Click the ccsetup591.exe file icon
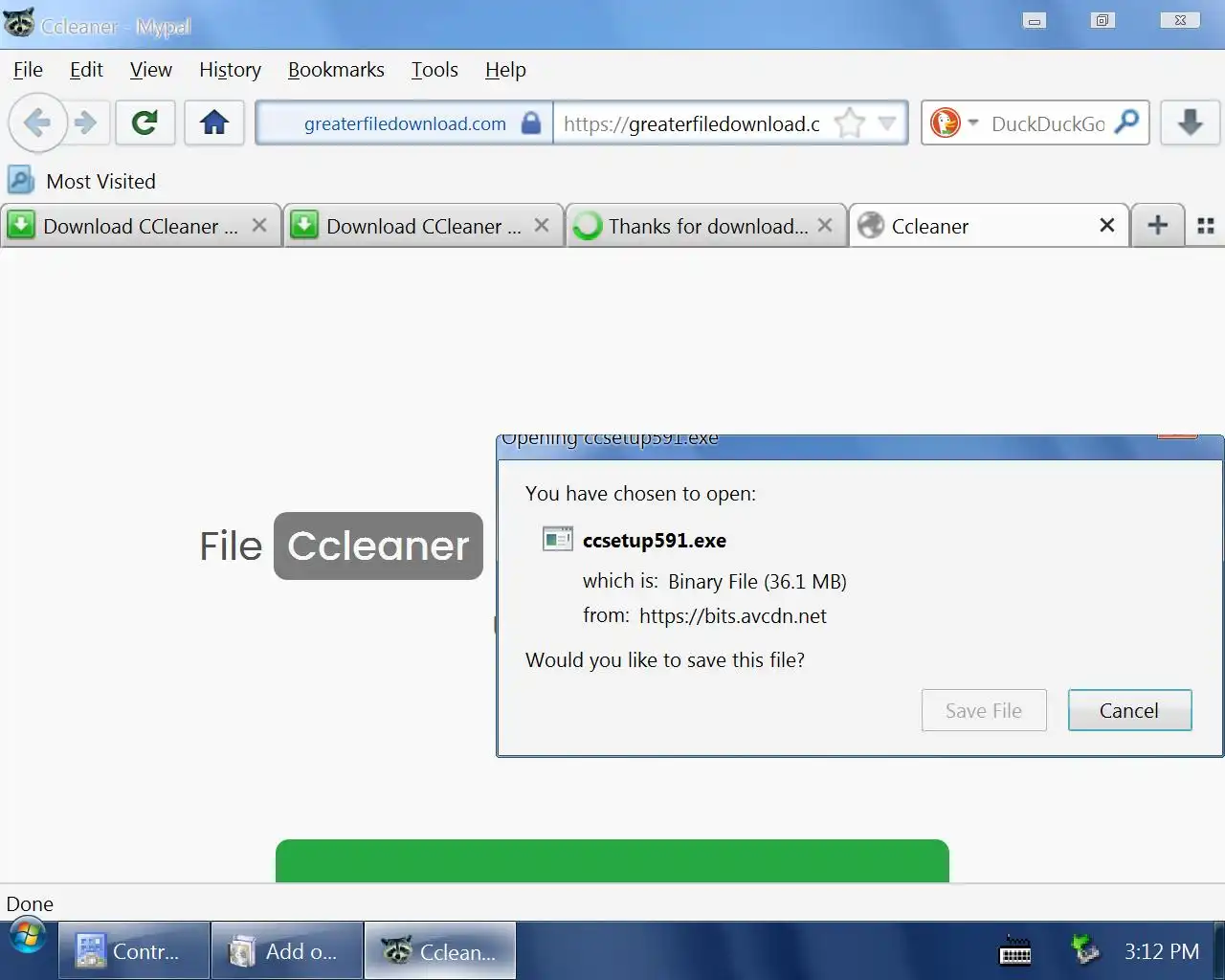The image size is (1225, 980). (x=557, y=539)
